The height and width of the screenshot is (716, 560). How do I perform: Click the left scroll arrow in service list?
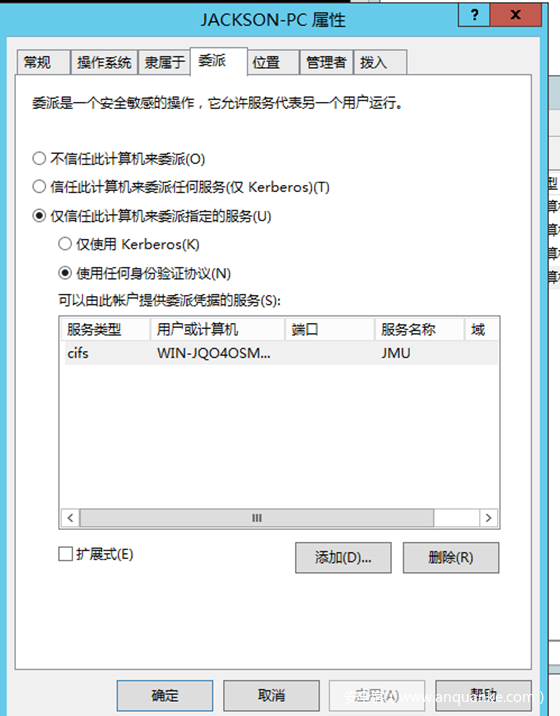70,518
